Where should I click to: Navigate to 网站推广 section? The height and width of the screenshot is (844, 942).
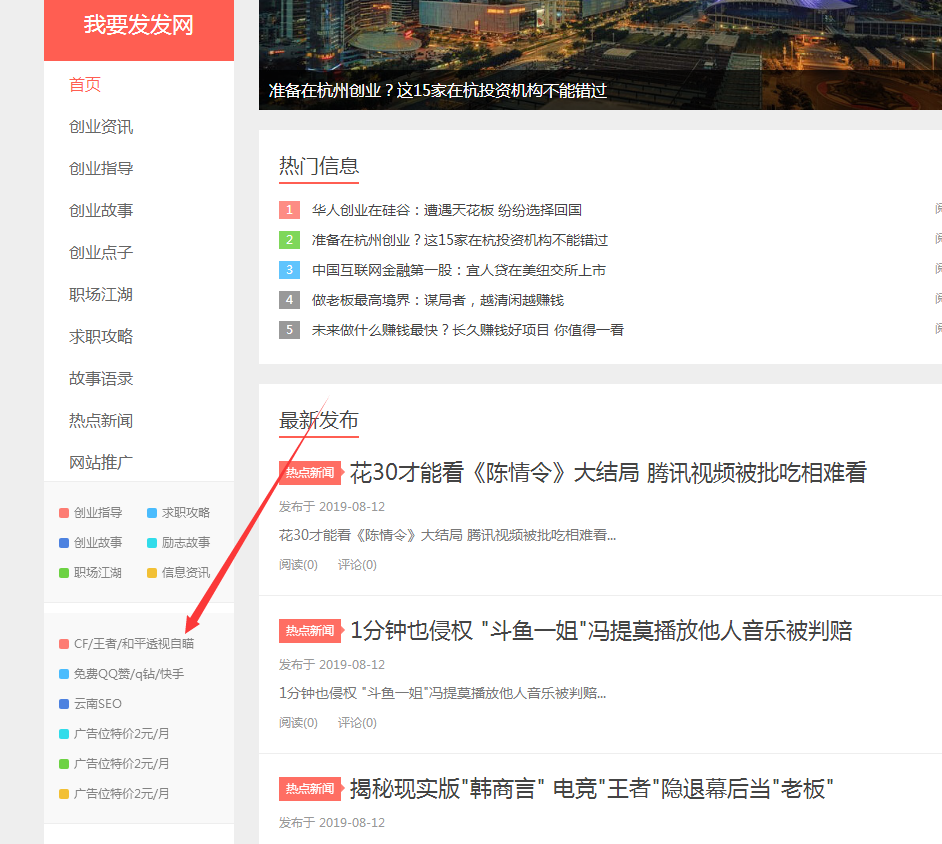click(101, 463)
